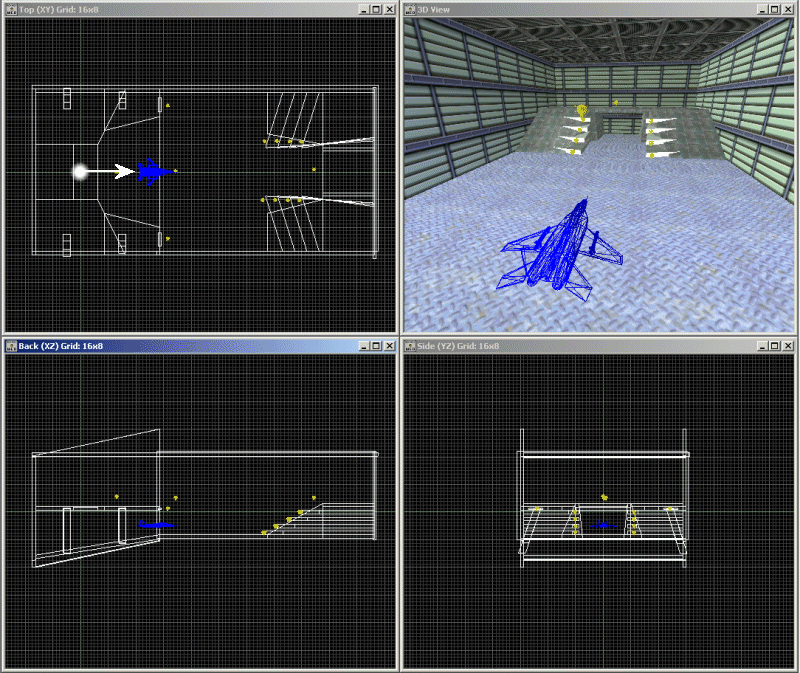
Task: Maximize the 3D View window
Action: click(x=773, y=9)
